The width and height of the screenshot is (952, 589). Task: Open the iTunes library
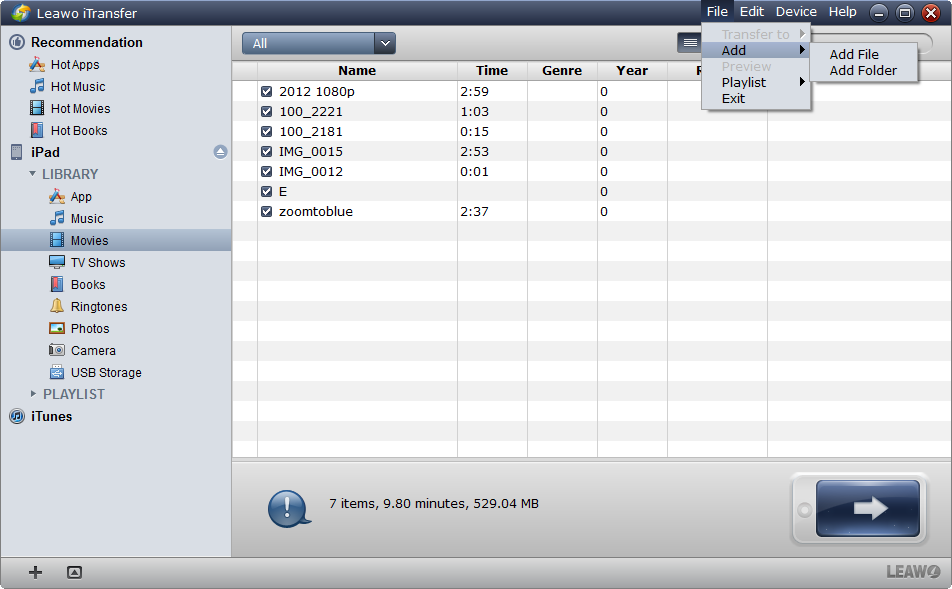[x=51, y=417]
